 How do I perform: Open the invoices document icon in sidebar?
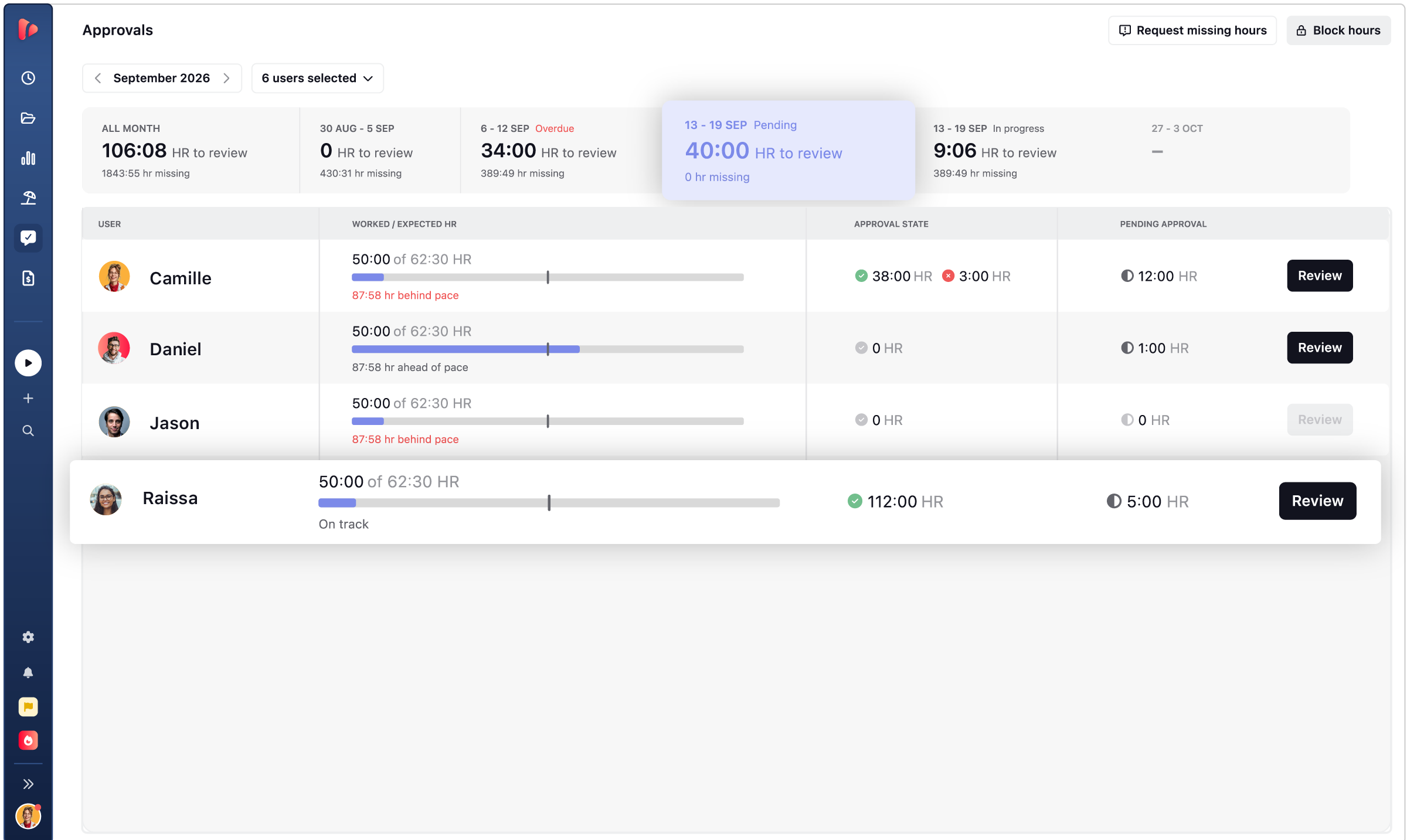coord(28,278)
